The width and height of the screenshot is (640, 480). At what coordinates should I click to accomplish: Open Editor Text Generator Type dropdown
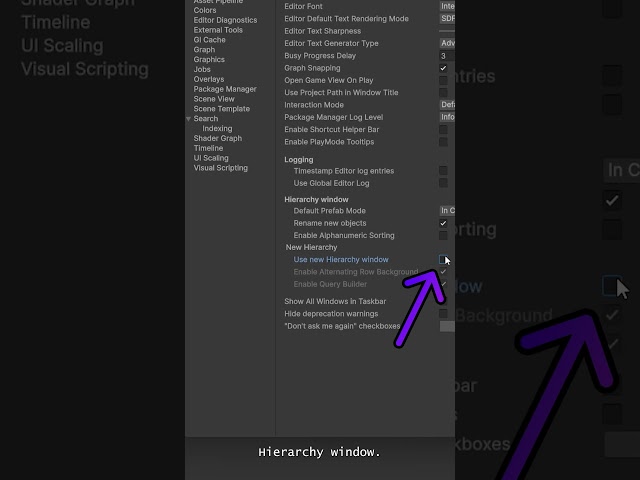[x=447, y=43]
